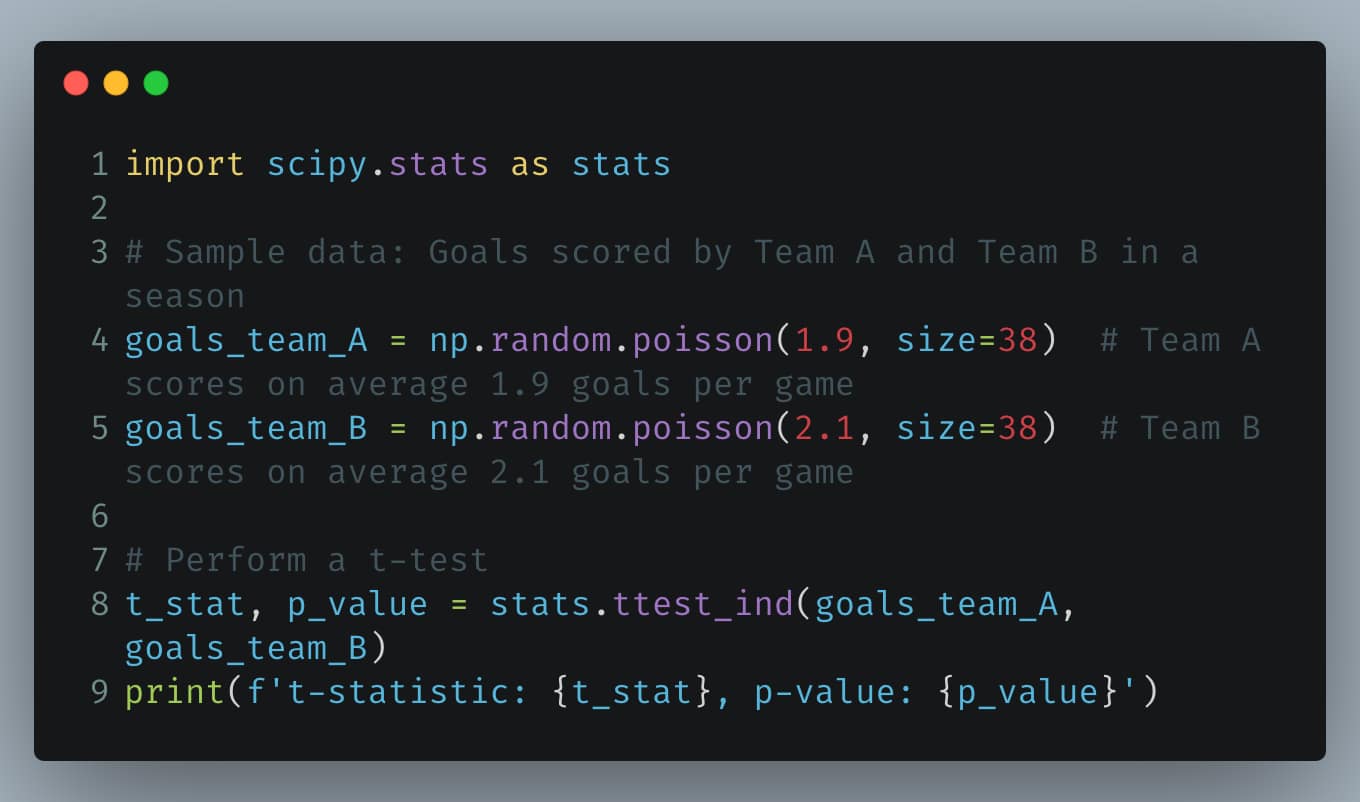Select line number 8 in the gutter

(99, 604)
